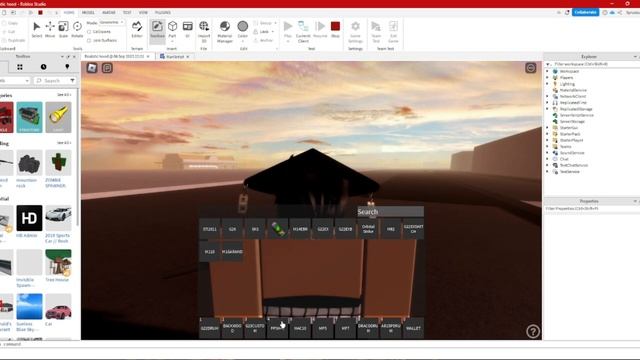
Task: Click the help question mark icon
Action: click(x=533, y=331)
